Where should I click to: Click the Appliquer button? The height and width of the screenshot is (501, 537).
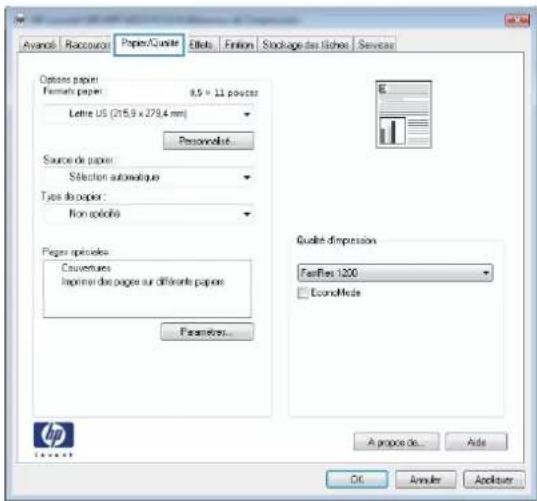494,479
